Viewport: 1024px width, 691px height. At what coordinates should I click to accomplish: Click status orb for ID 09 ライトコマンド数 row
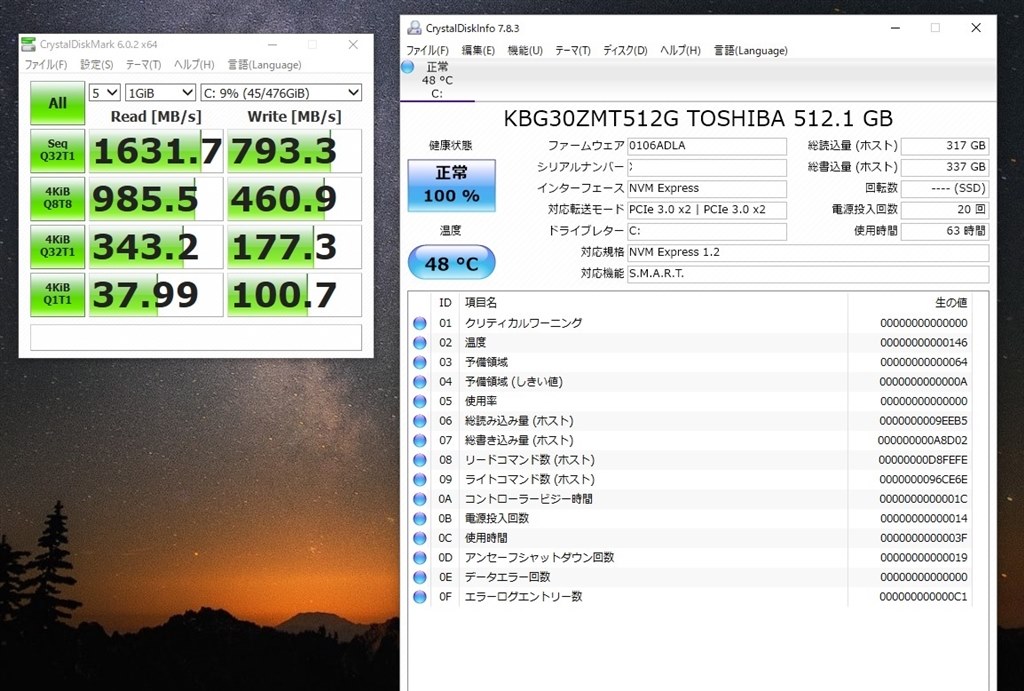click(419, 479)
